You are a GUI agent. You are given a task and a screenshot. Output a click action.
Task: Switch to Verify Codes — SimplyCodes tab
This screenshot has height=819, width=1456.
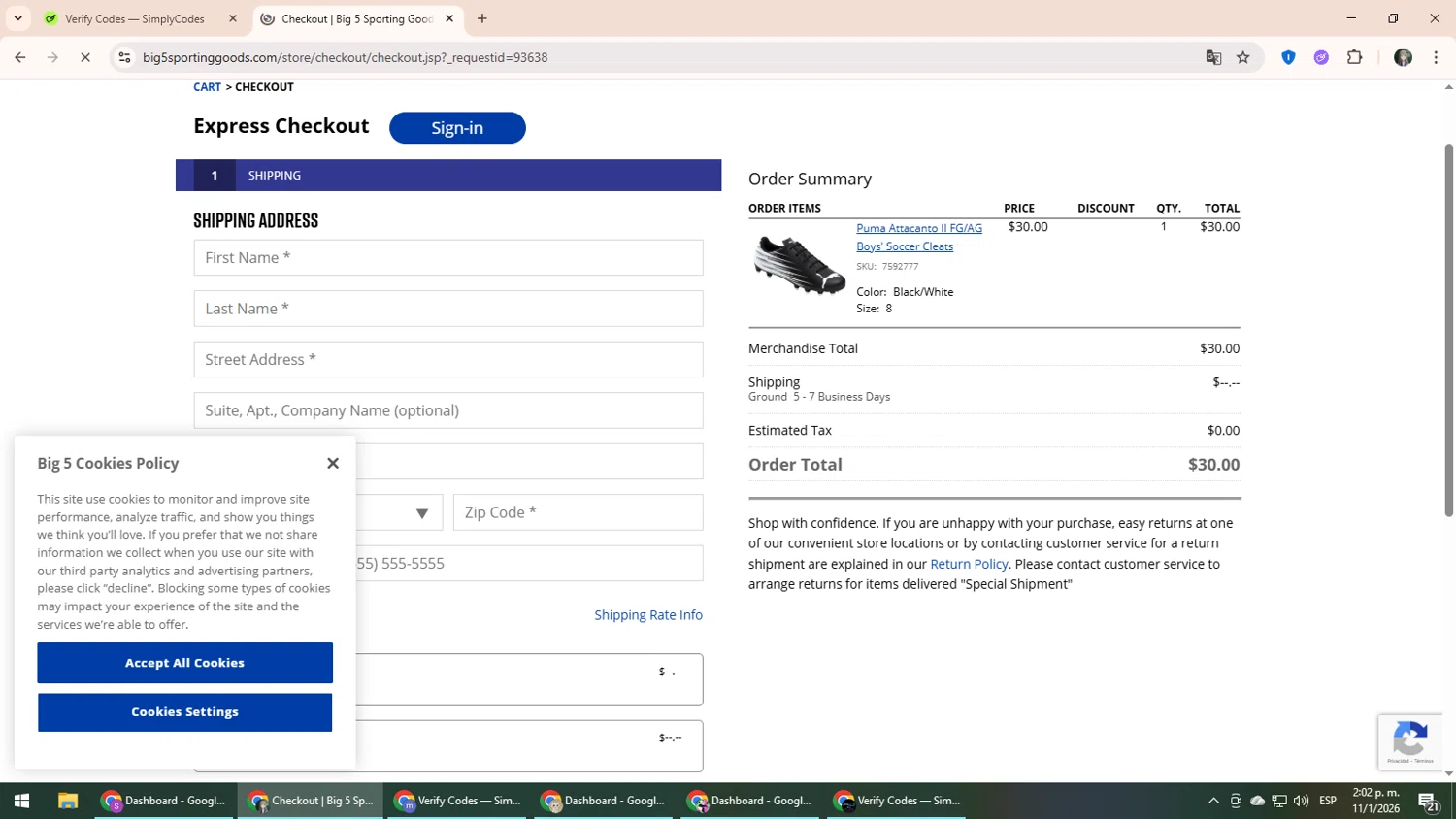click(135, 18)
